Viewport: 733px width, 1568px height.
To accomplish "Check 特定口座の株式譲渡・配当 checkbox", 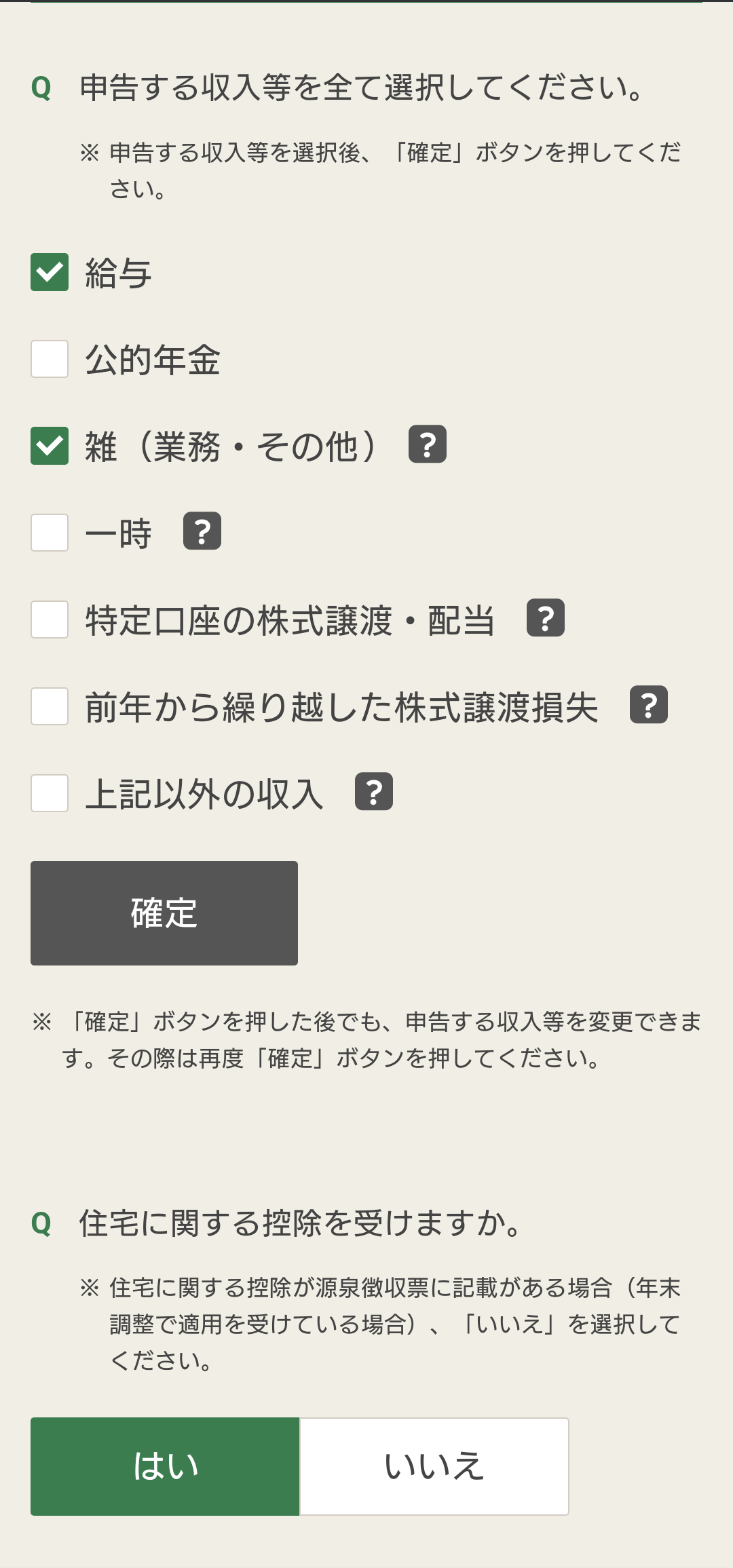I will pos(50,619).
